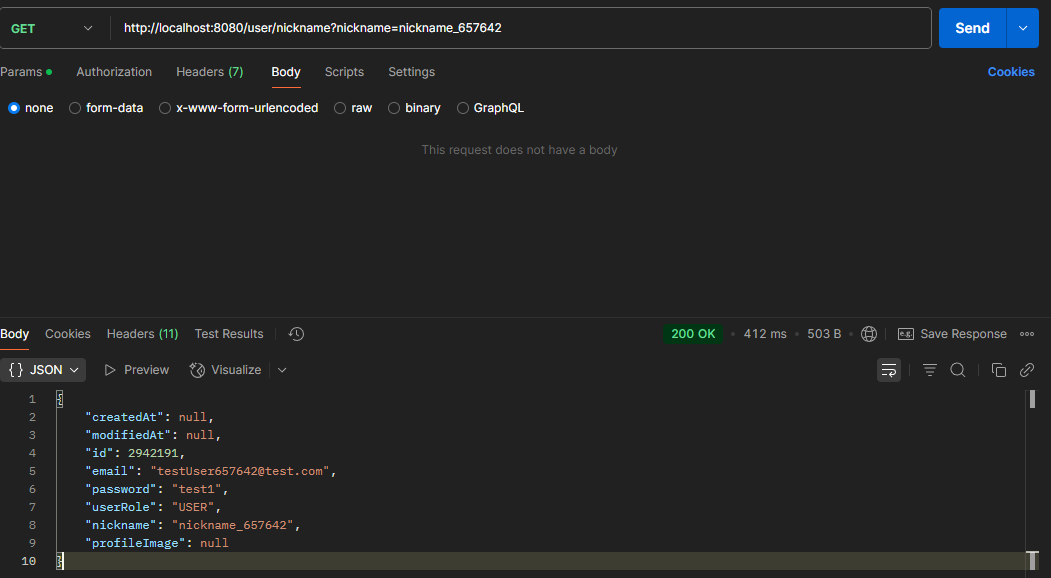This screenshot has height=578, width=1051.
Task: Click the password value "test1"
Action: click(197, 489)
